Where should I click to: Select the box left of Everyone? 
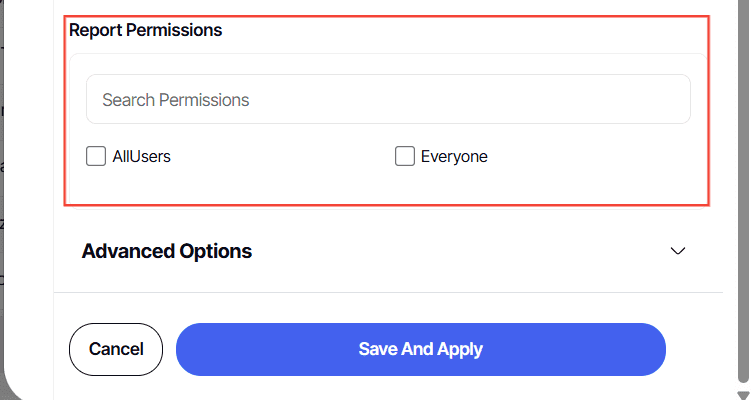[x=405, y=156]
